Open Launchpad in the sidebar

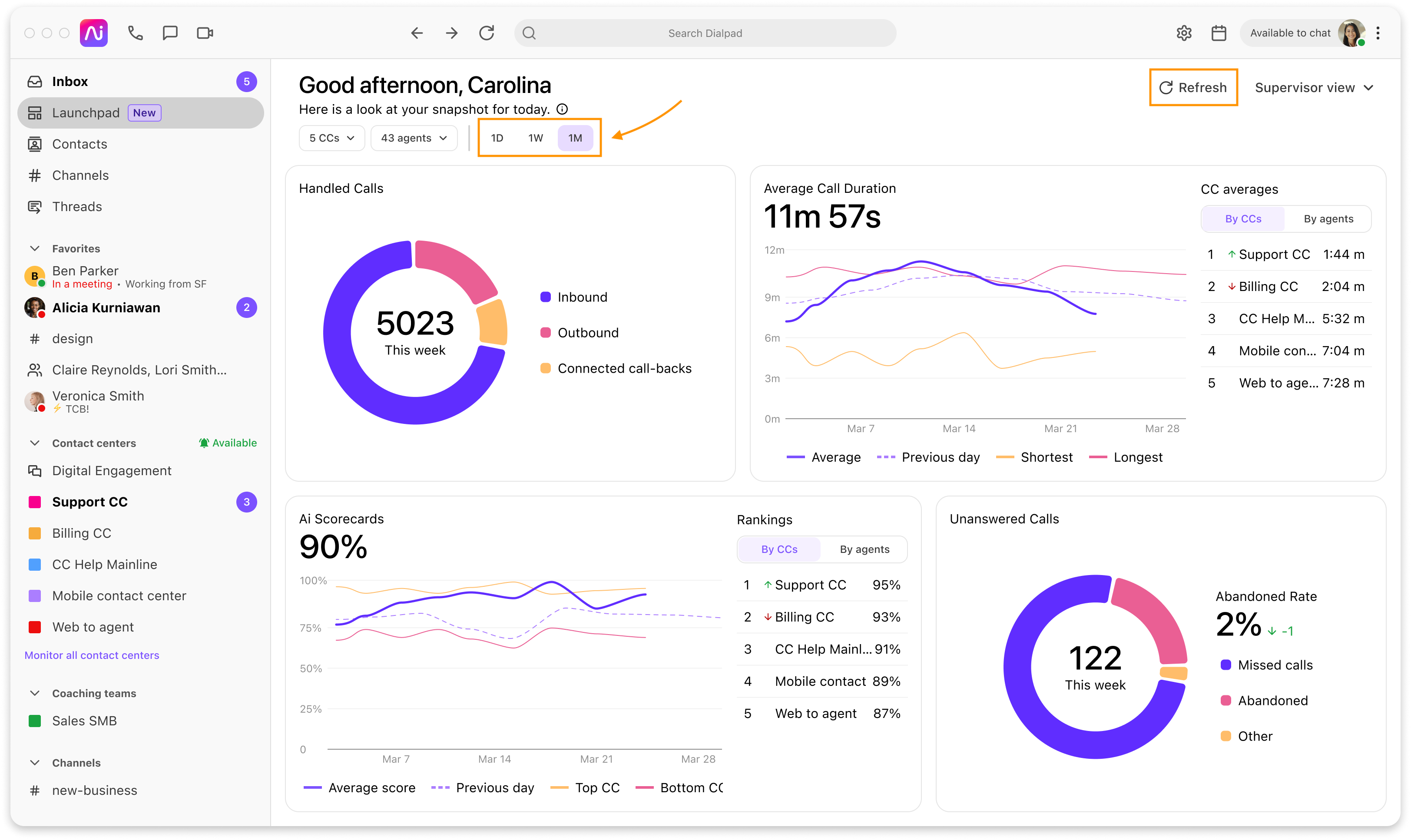[x=140, y=112]
